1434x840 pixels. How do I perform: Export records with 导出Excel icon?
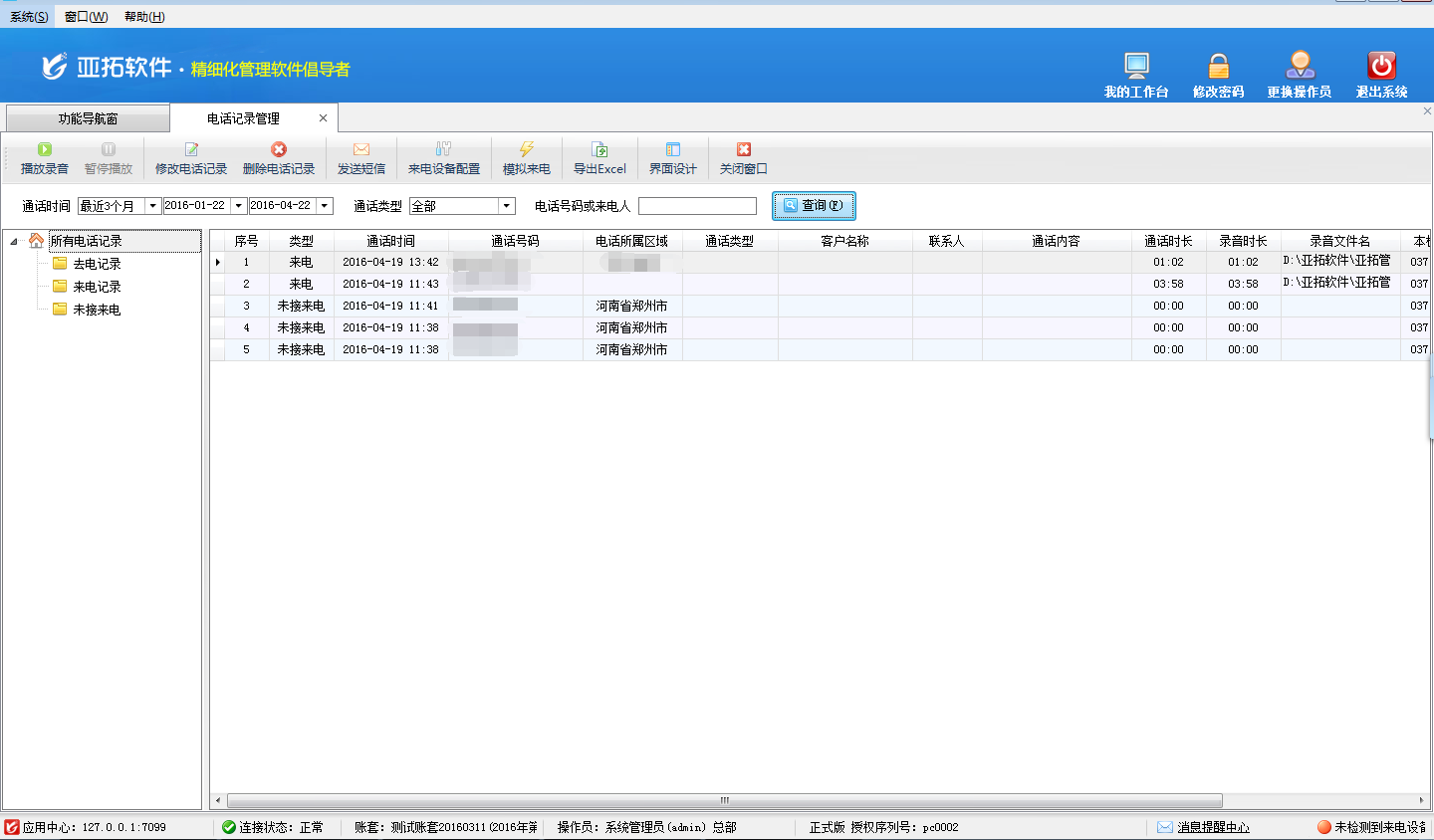(599, 150)
